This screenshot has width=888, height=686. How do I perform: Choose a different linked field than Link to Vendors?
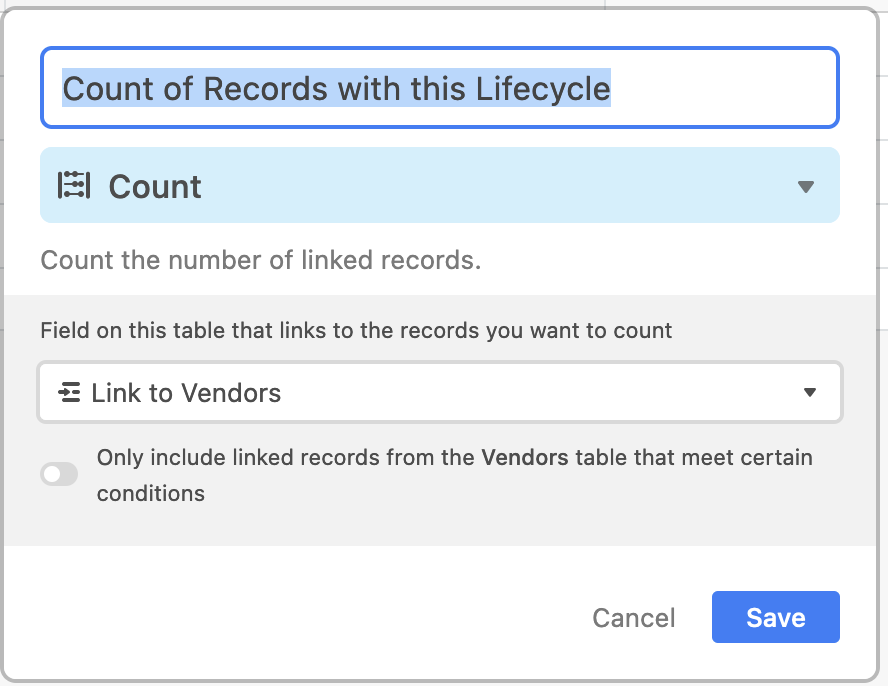pos(439,392)
